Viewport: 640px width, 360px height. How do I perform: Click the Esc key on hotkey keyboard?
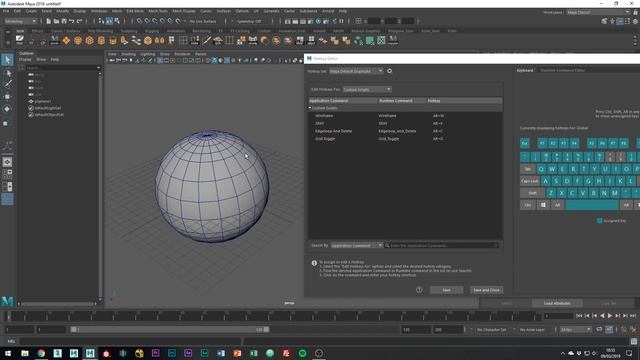click(525, 143)
